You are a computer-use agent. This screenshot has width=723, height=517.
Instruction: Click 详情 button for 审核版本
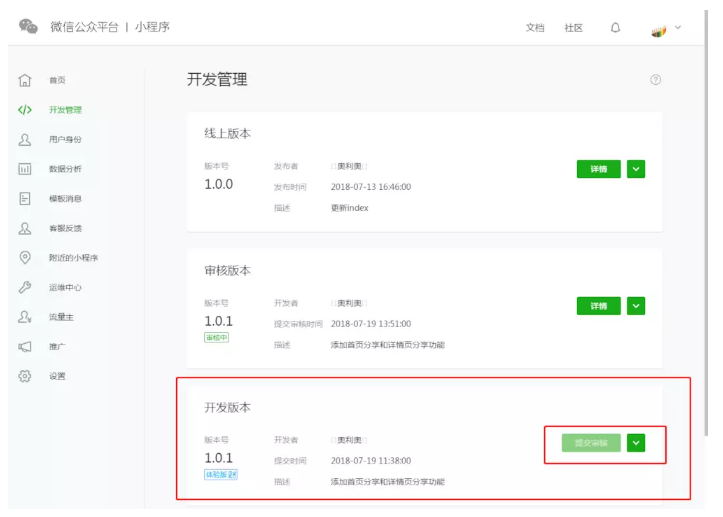pyautogui.click(x=598, y=306)
